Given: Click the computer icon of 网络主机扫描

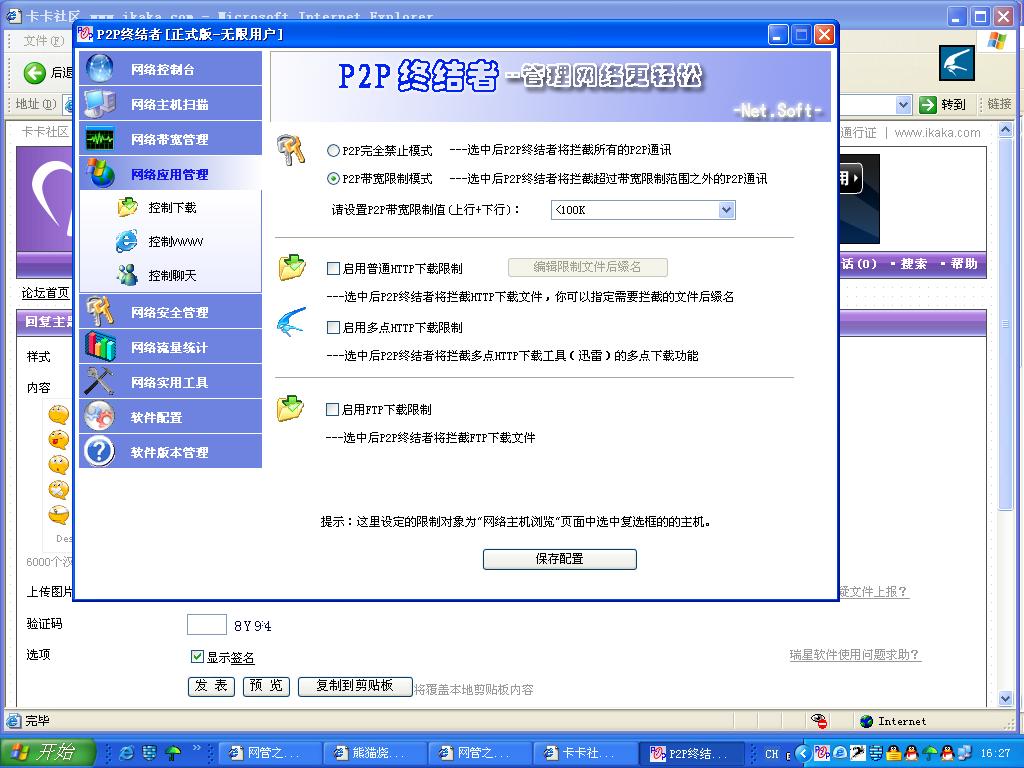Looking at the screenshot, I should point(100,104).
